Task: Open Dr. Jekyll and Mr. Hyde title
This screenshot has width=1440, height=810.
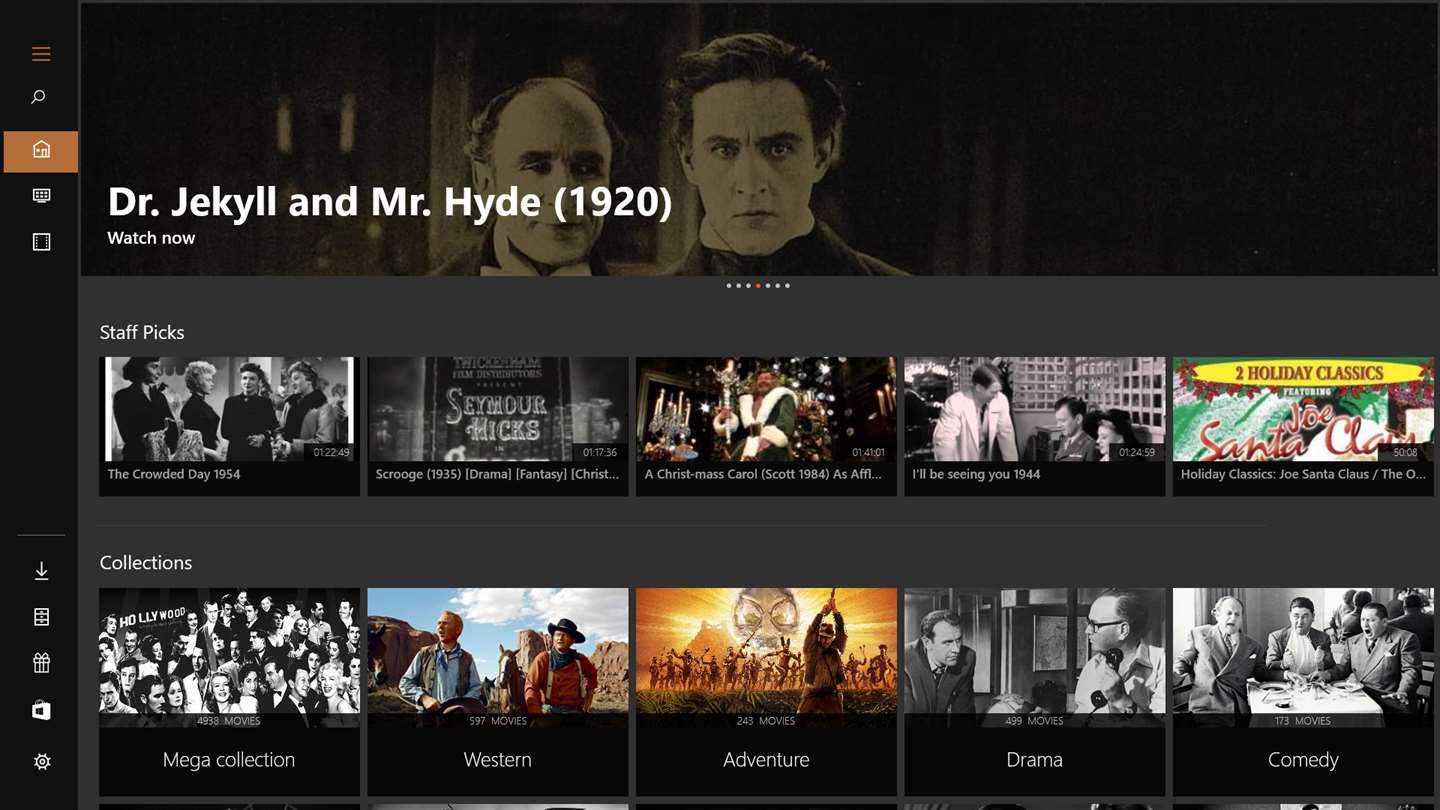Action: pyautogui.click(x=390, y=202)
